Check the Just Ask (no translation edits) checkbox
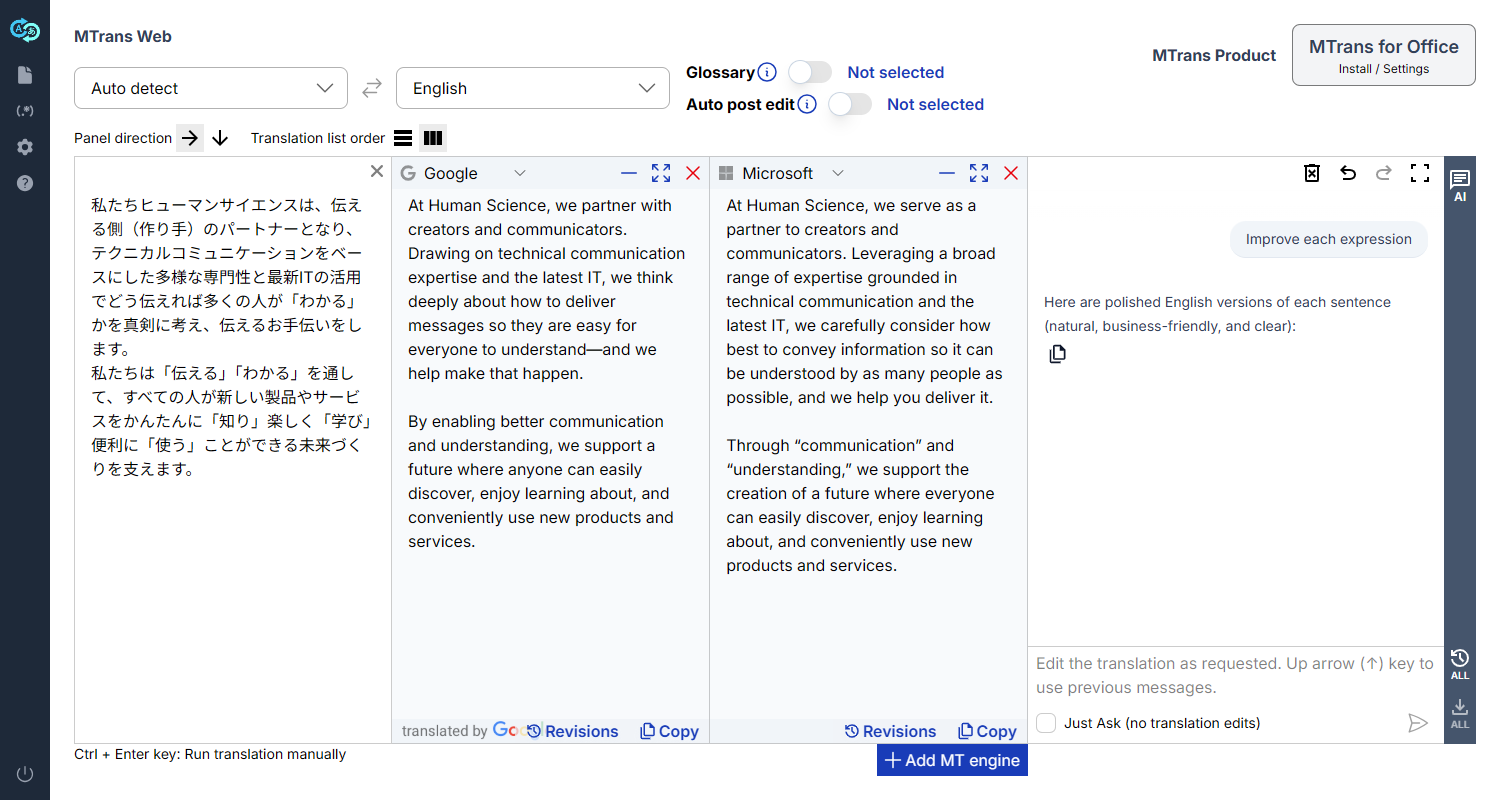The width and height of the screenshot is (1500, 800). 1045,722
